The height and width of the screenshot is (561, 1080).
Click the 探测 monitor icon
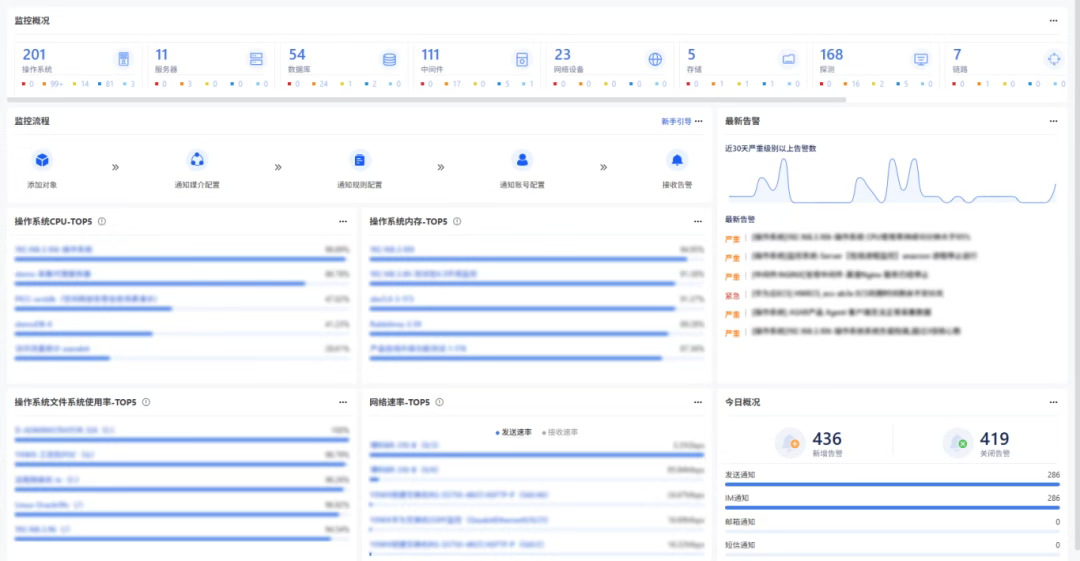[921, 59]
